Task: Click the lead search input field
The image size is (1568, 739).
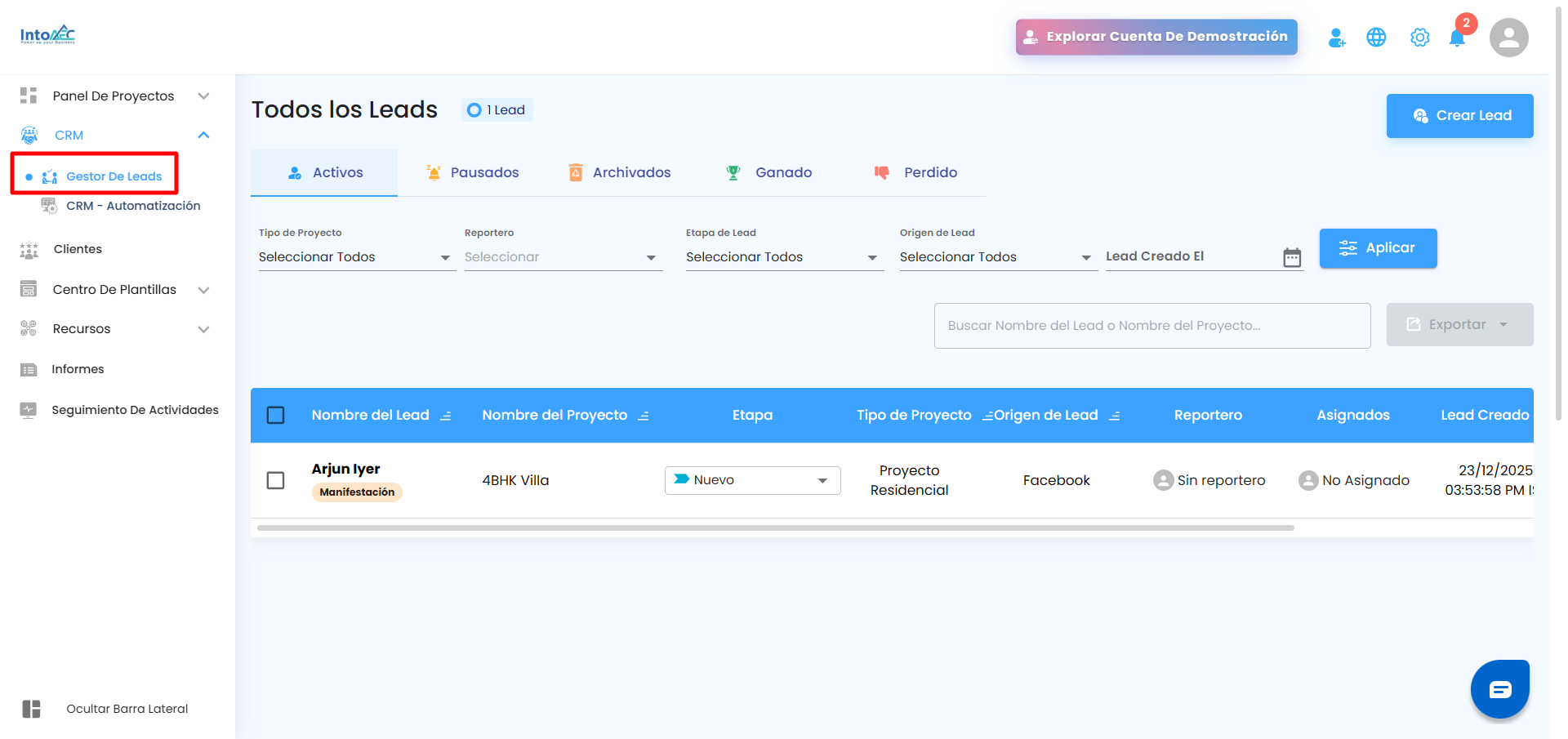Action: coord(1152,326)
